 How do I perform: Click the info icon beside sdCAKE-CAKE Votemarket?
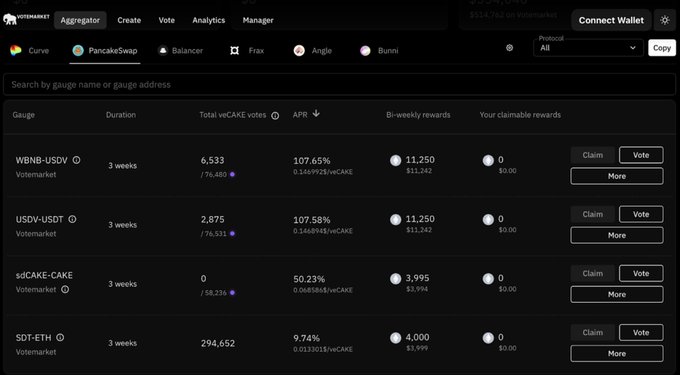65,289
